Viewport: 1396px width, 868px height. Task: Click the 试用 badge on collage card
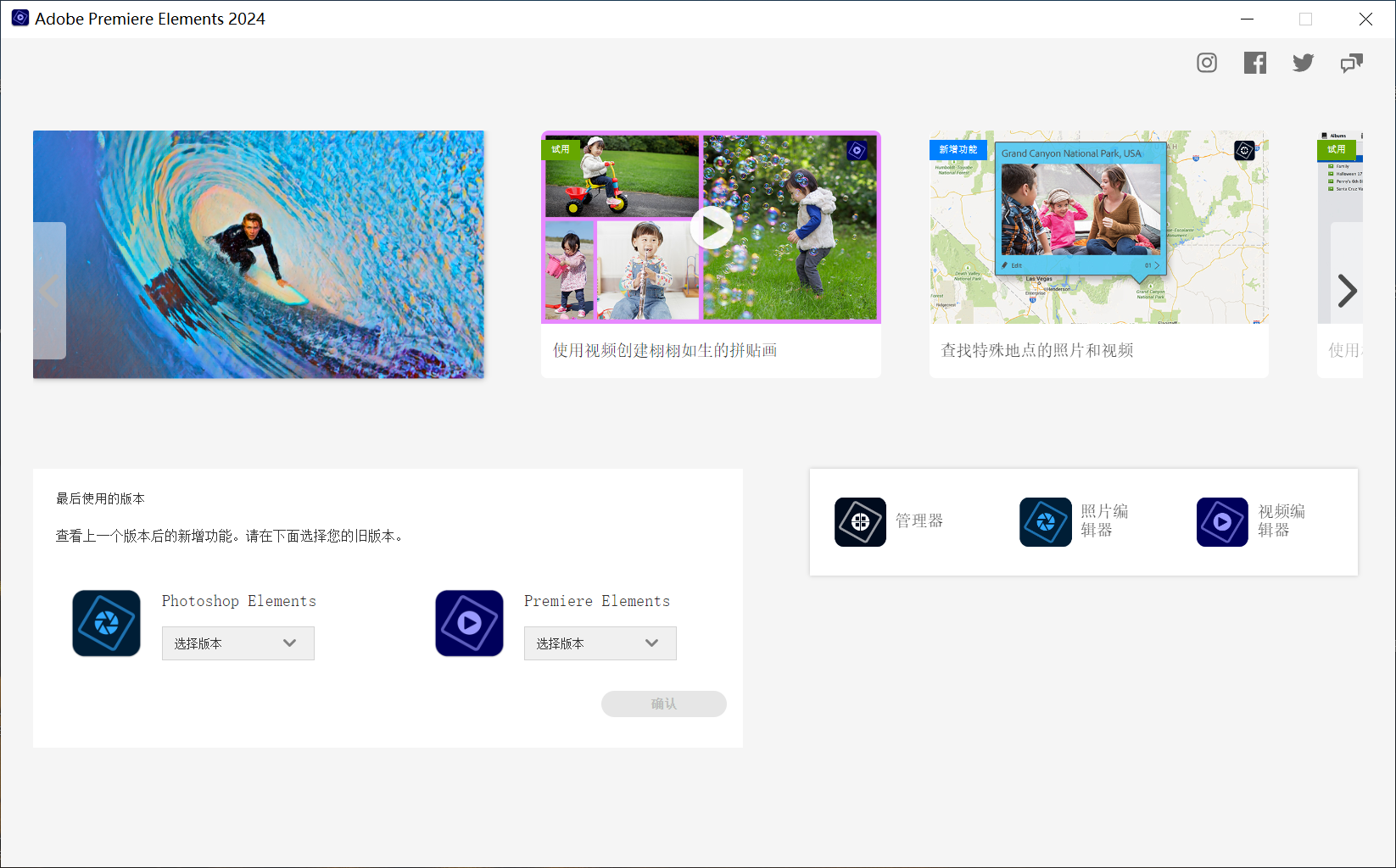pyautogui.click(x=561, y=149)
